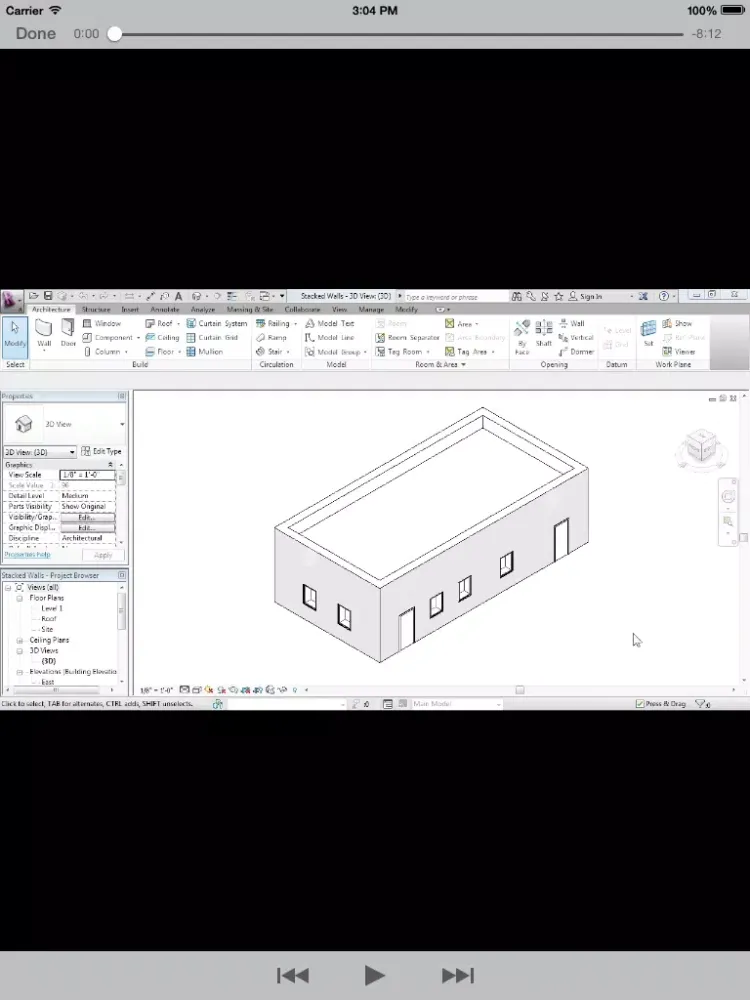Screen dimensions: 750x1000
Task: Switch to the Structure ribbon tab
Action: (x=96, y=309)
